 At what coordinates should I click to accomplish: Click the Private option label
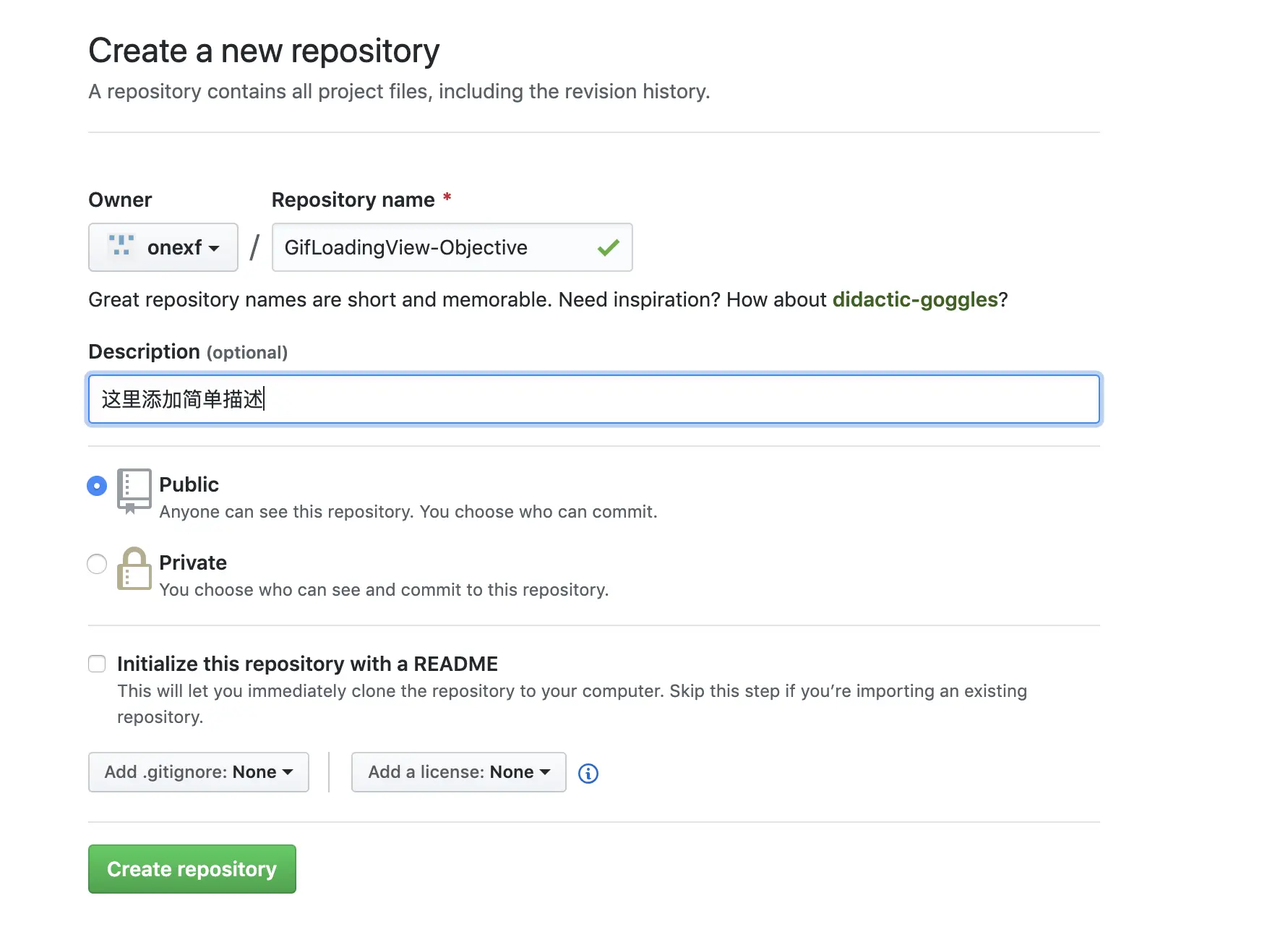point(193,562)
